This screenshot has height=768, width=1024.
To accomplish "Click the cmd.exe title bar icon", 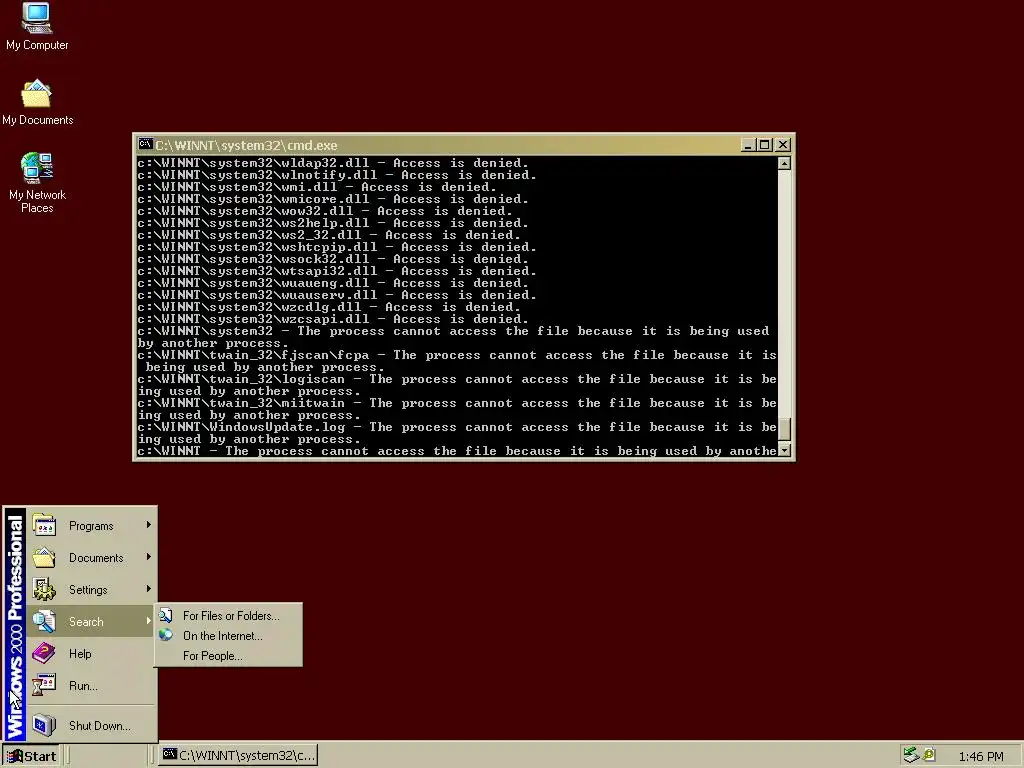I will coord(145,144).
